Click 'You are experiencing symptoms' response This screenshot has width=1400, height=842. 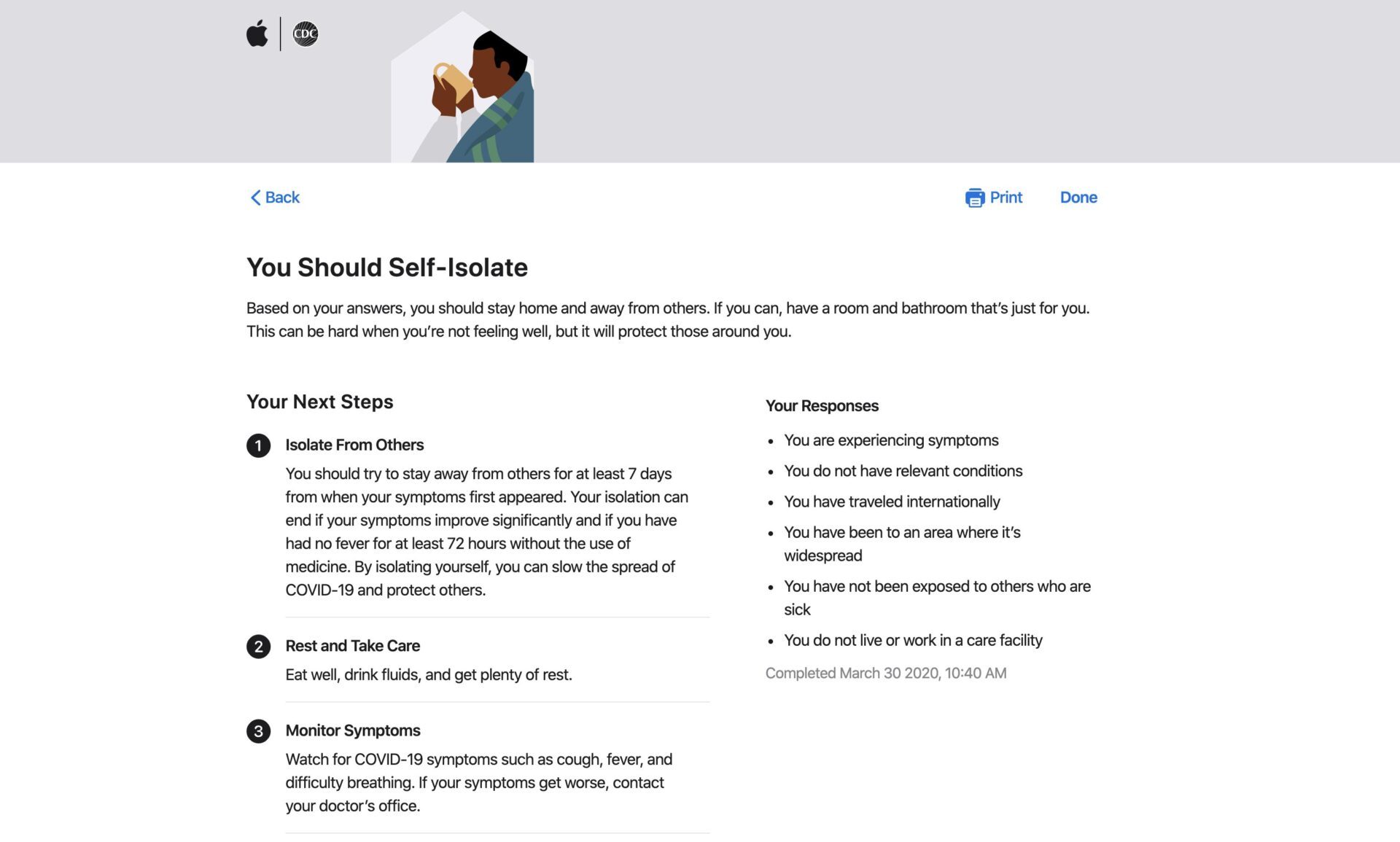[891, 440]
